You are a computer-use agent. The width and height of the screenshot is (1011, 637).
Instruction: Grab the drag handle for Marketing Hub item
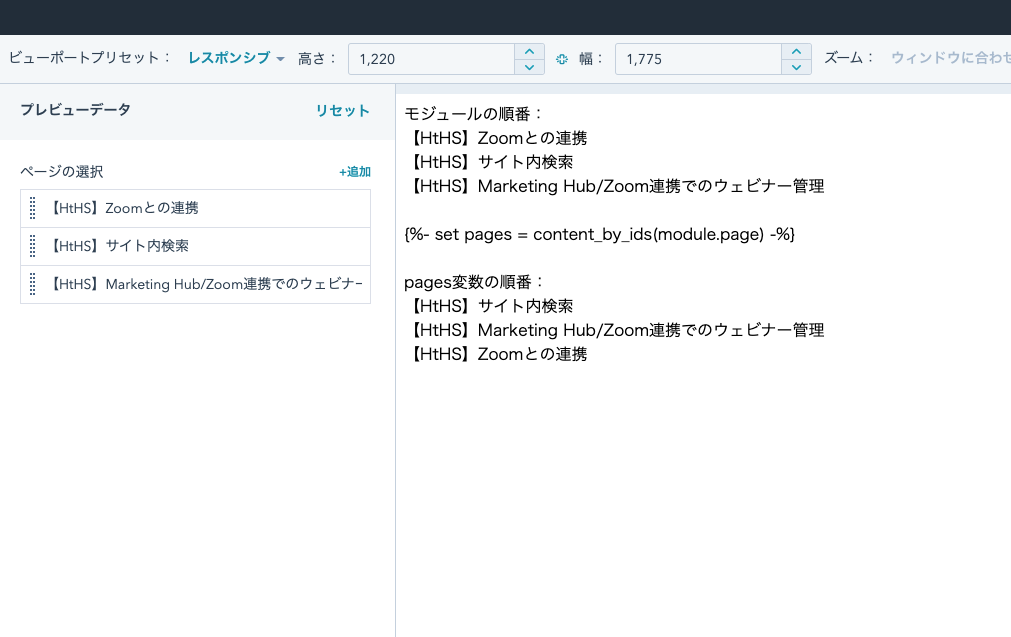pyautogui.click(x=32, y=284)
